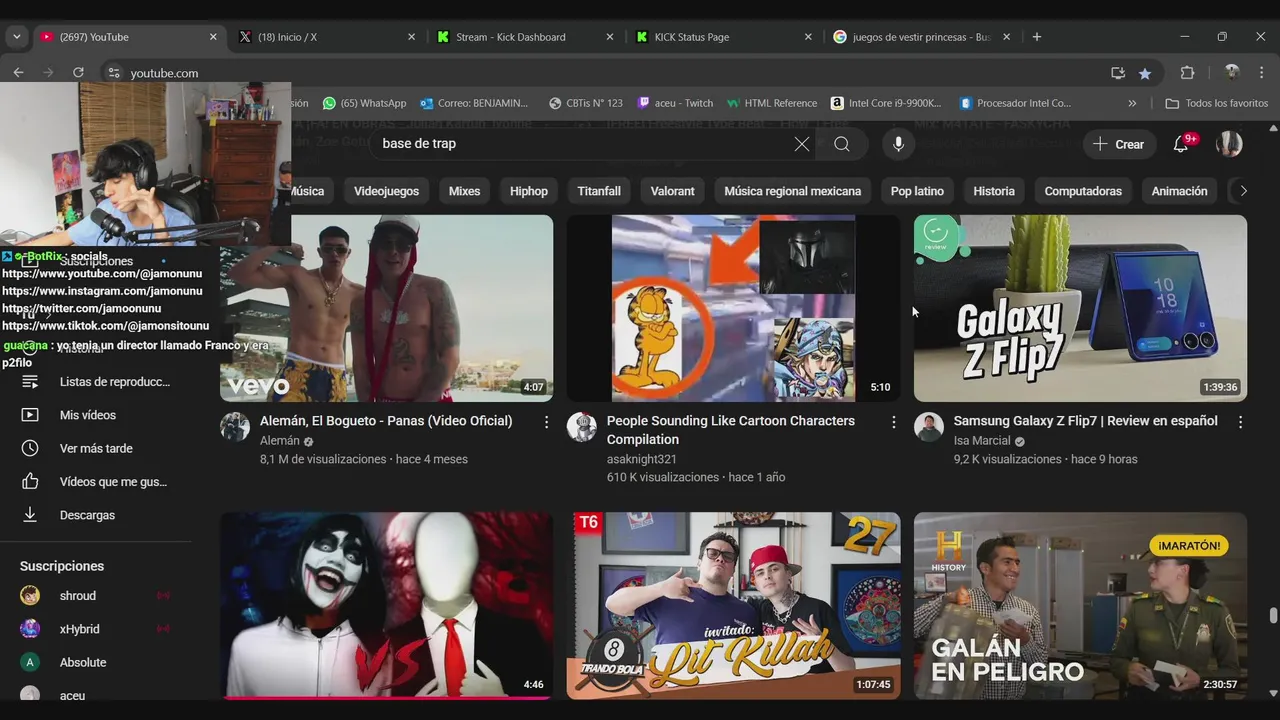Open WhatsApp bookmark
This screenshot has height=720, width=1280.
coord(364,103)
